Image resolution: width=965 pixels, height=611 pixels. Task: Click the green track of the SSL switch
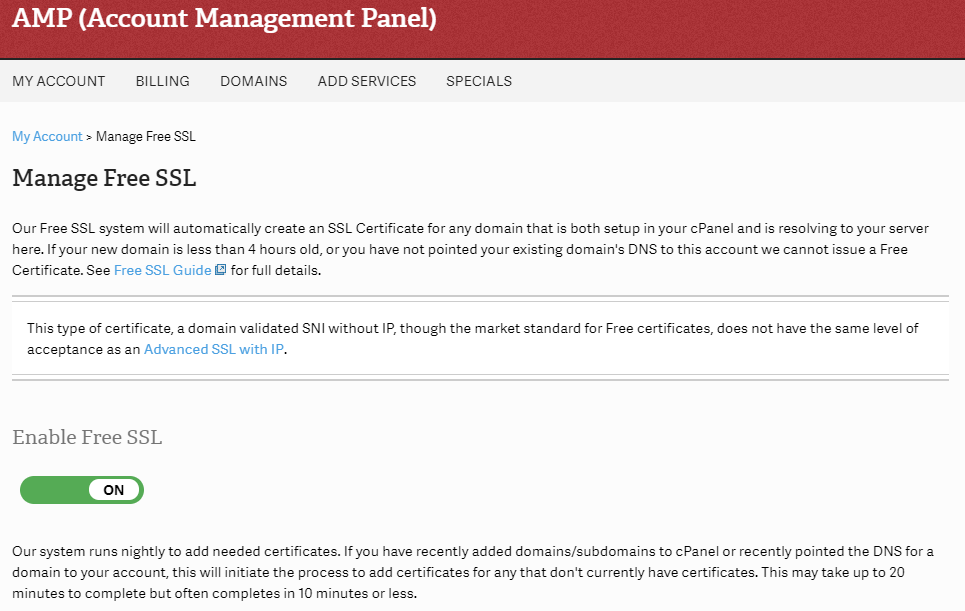(x=50, y=490)
